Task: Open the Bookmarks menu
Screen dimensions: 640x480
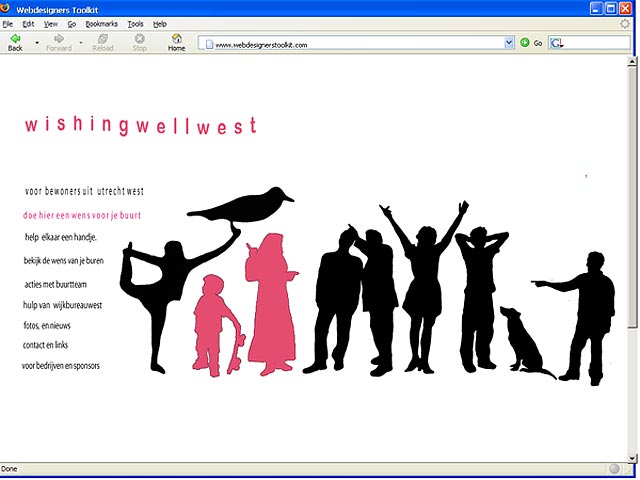Action: [x=102, y=24]
